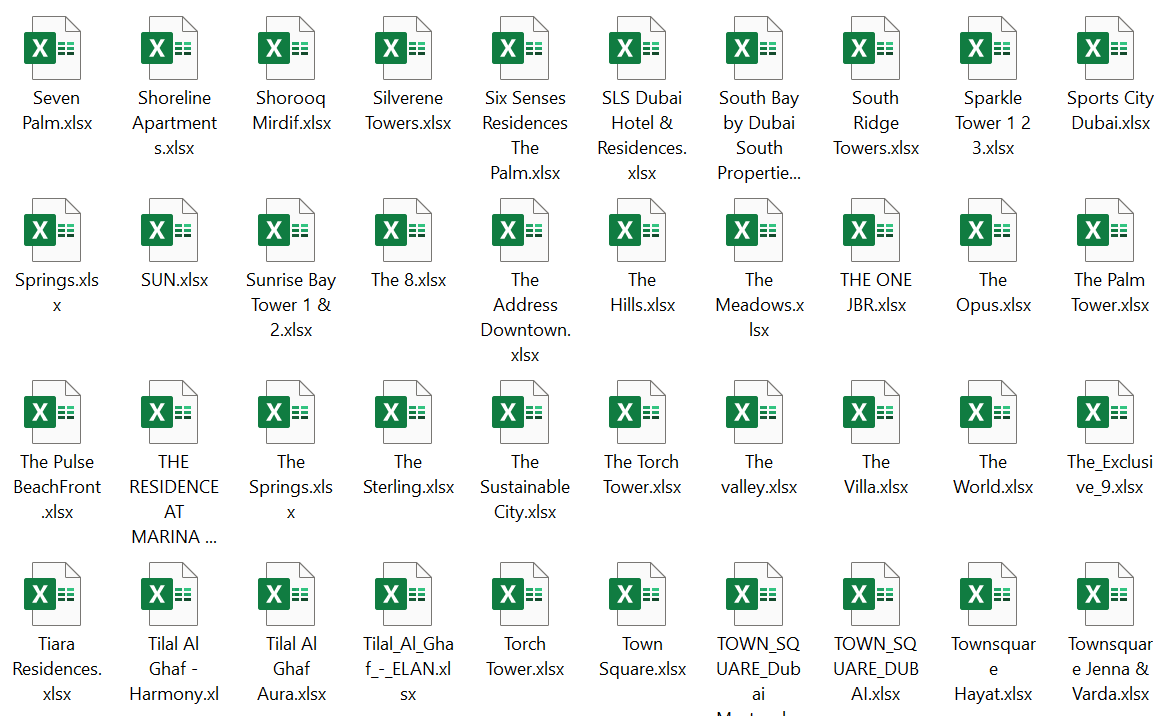
Task: Choose The Palm Tower.xlsx file icon
Action: 1109,230
